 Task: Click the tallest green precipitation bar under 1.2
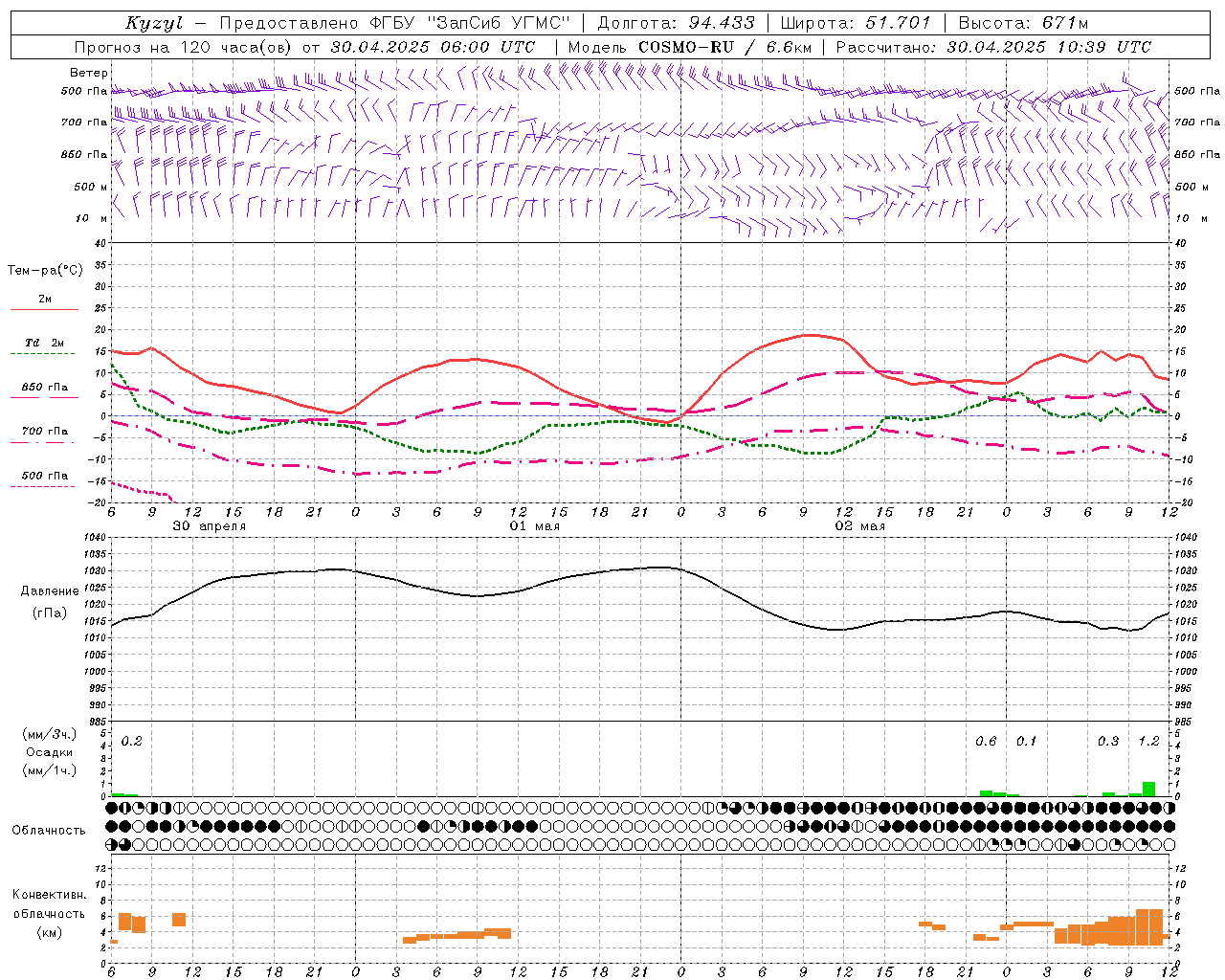coord(1148,790)
